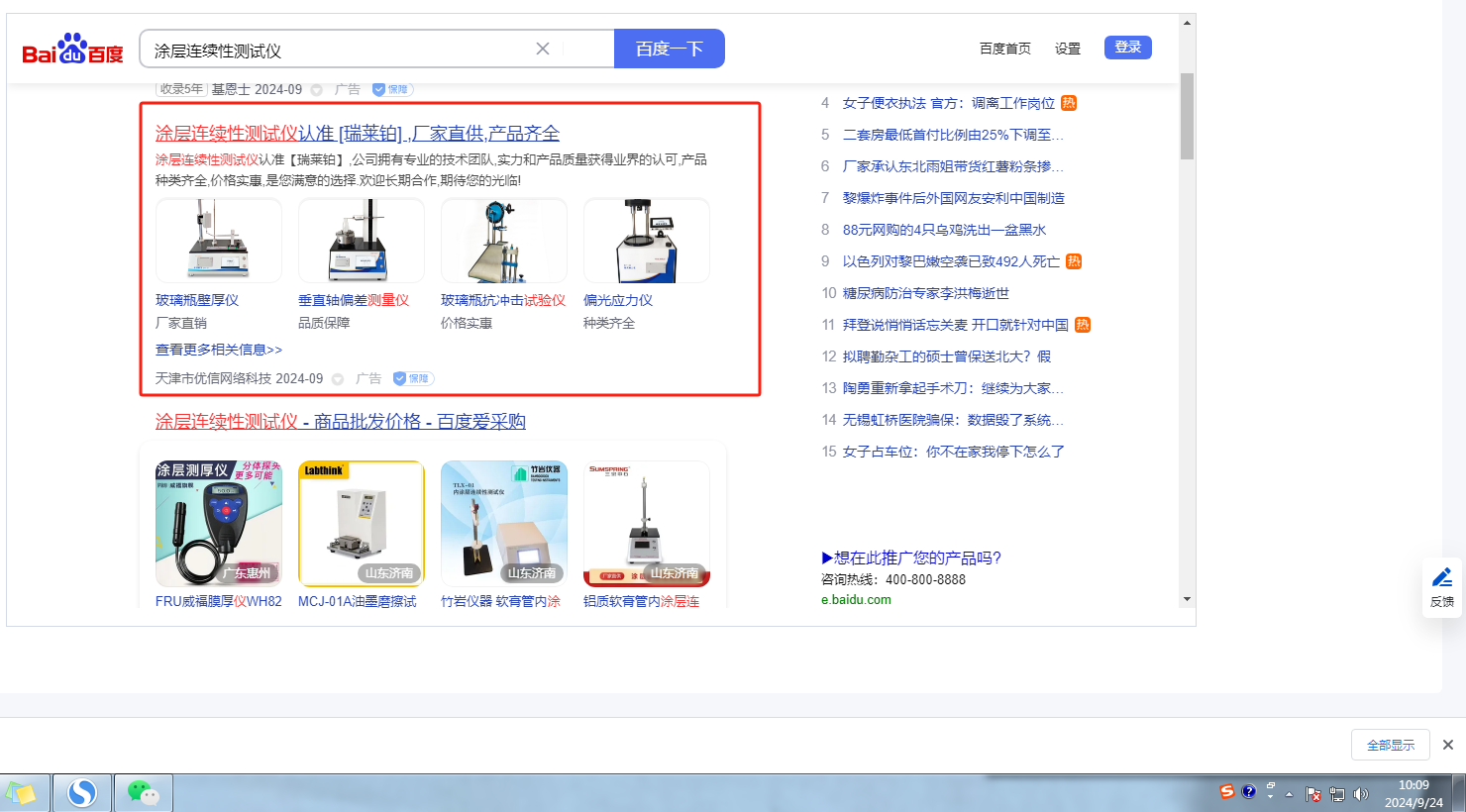The height and width of the screenshot is (812, 1466).
Task: Open hot search 女子便衣执法 官方：调离工作岗位
Action: coord(949,103)
